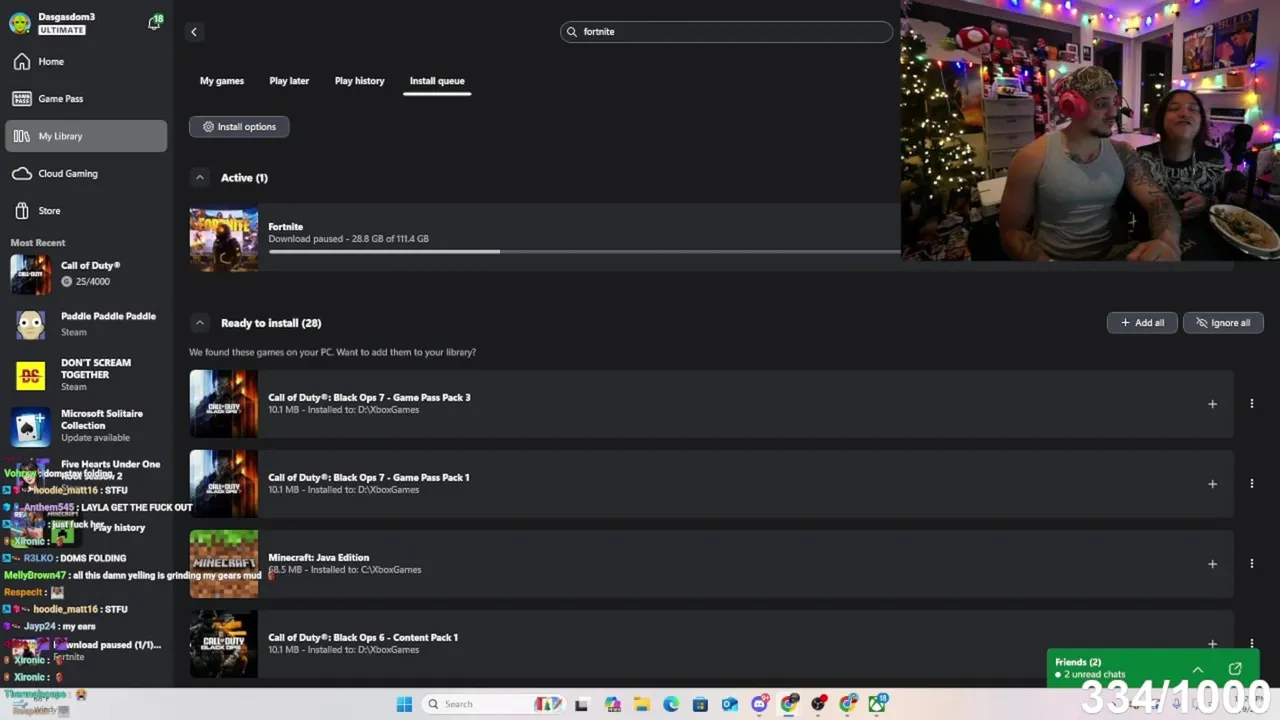This screenshot has height=720, width=1280.
Task: Switch to the Play history tab
Action: point(359,81)
